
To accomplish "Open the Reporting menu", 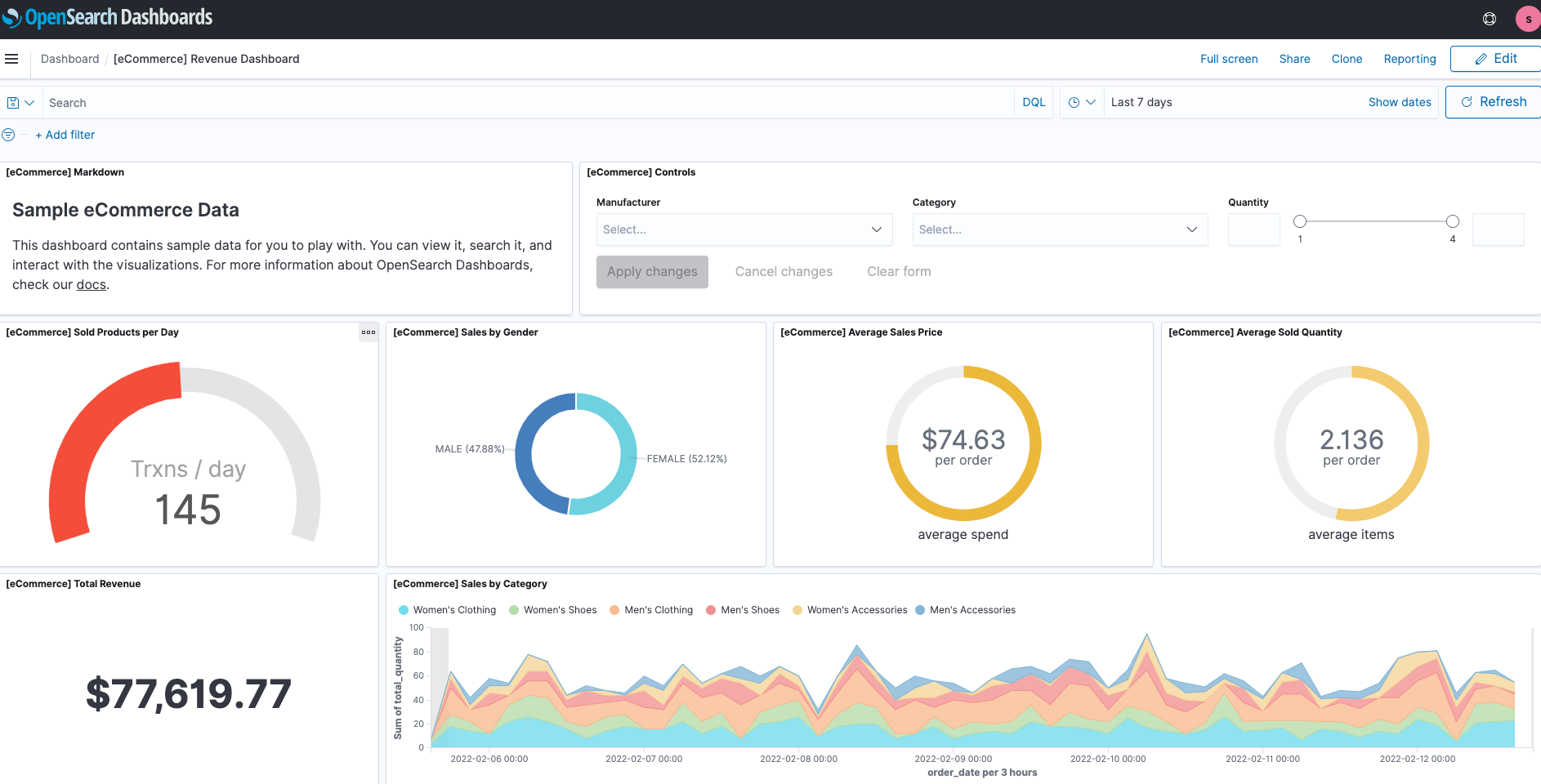I will click(x=1409, y=59).
